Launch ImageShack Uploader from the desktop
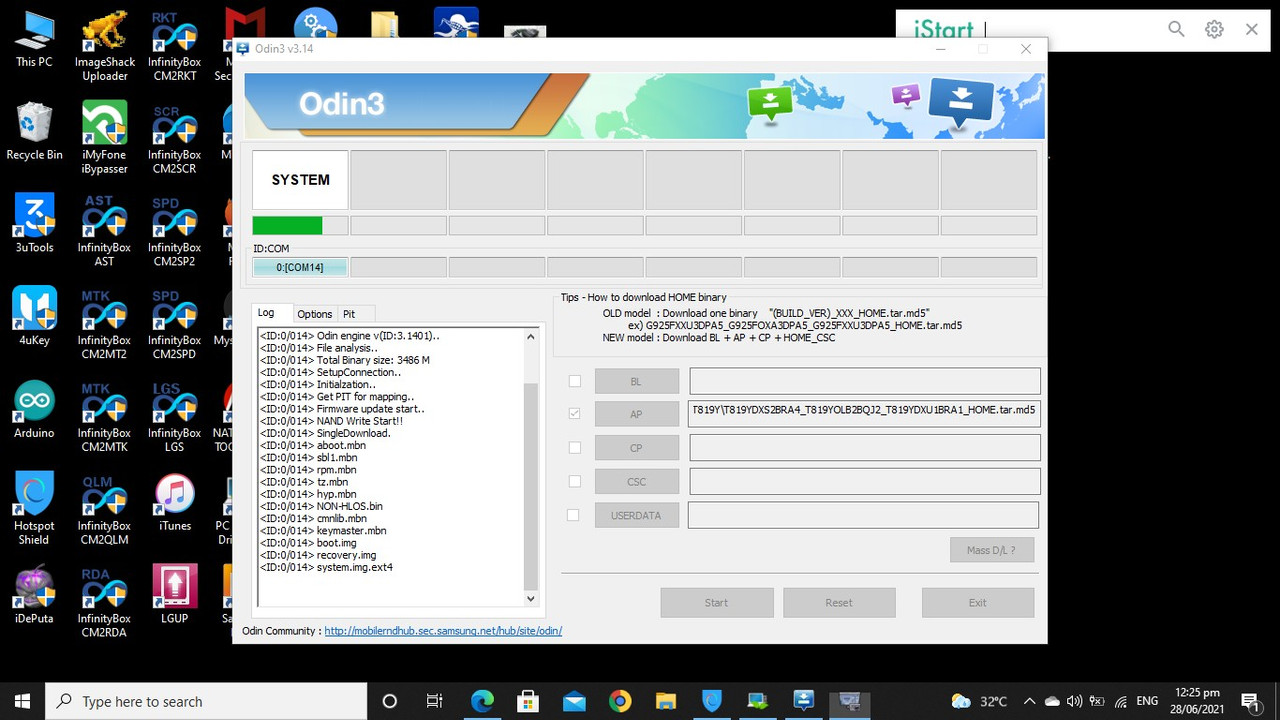 pyautogui.click(x=105, y=47)
